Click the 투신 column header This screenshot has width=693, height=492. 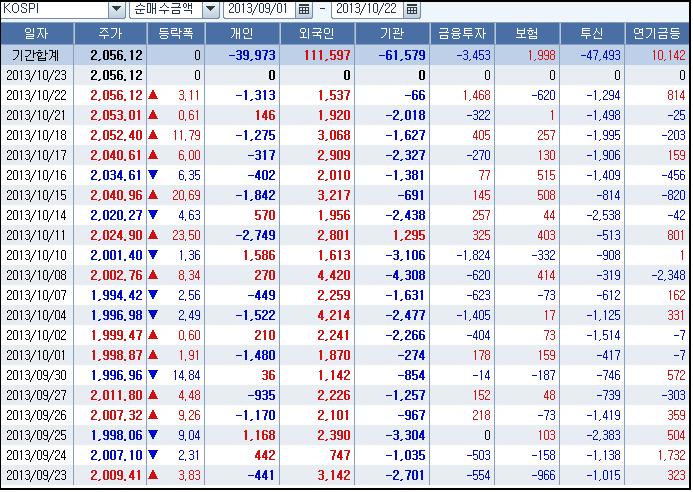[x=592, y=33]
